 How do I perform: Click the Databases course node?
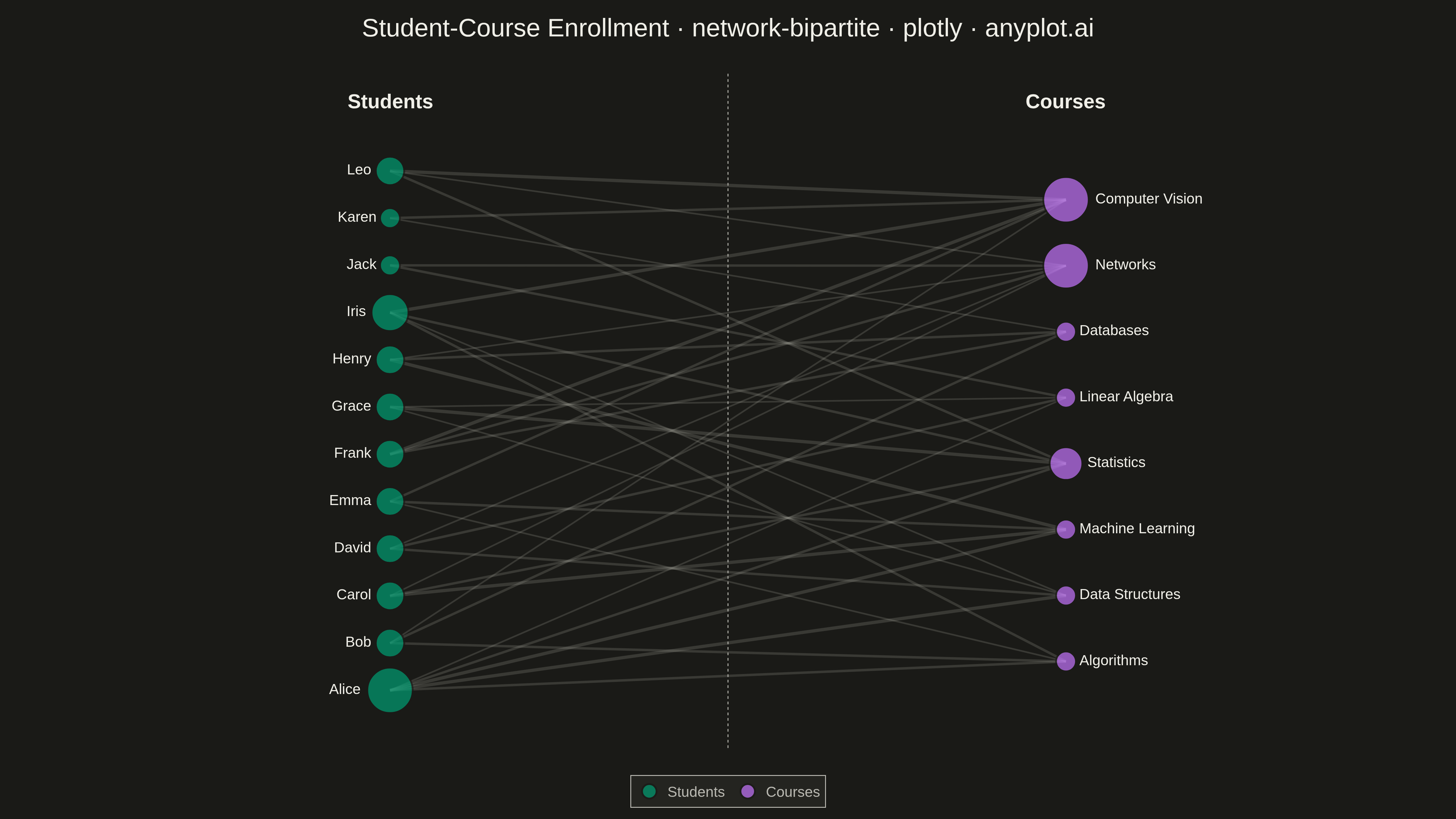(x=1065, y=332)
